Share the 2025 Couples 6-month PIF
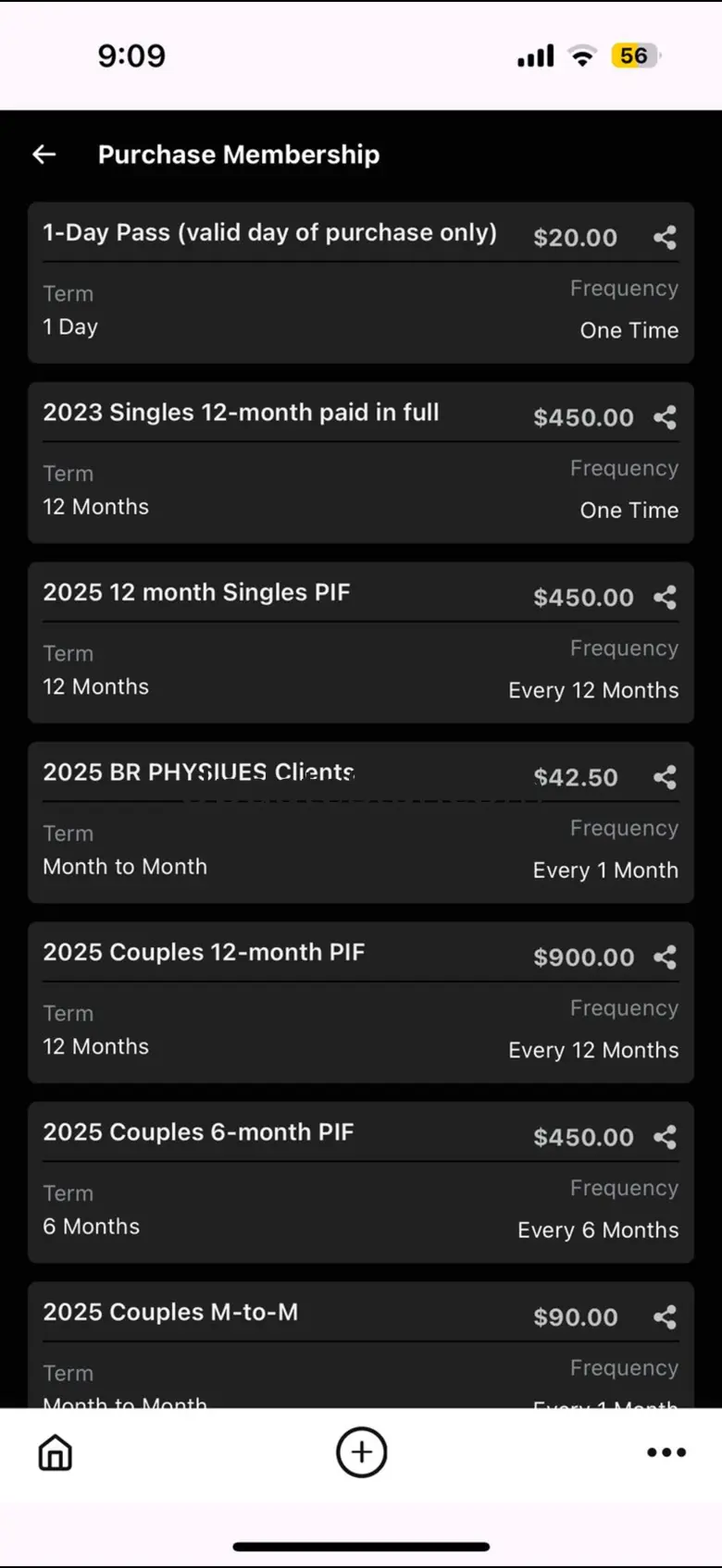Image resolution: width=722 pixels, height=1568 pixels. coord(665,1137)
